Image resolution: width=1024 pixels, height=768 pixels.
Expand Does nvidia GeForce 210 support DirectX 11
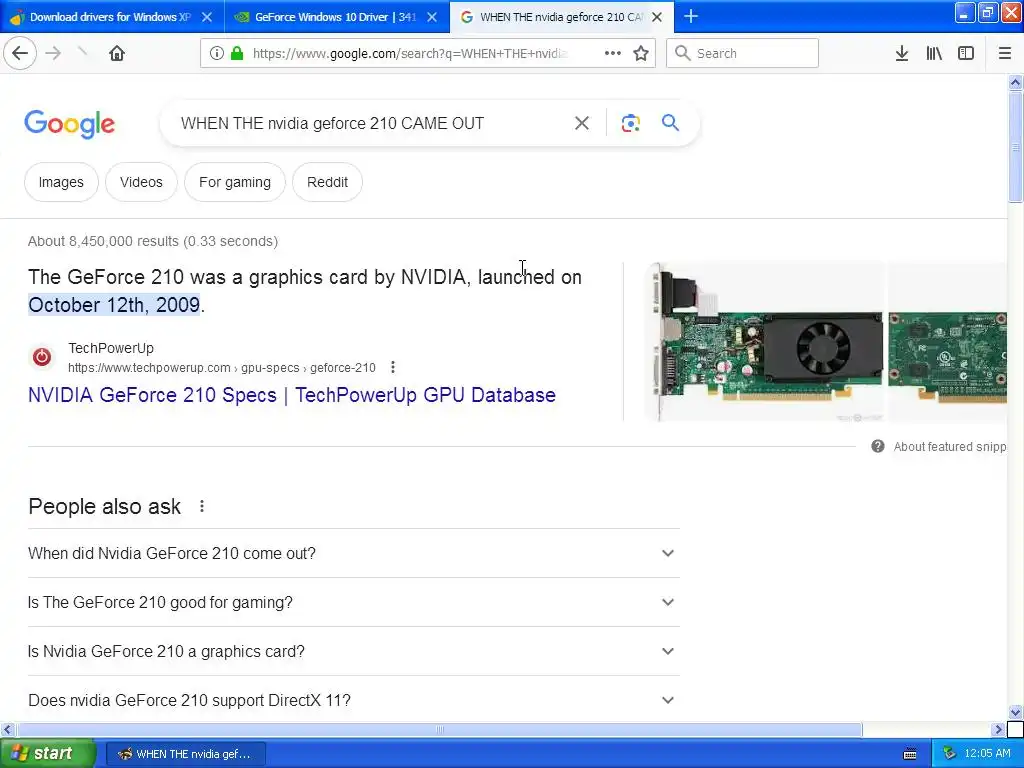click(x=354, y=700)
